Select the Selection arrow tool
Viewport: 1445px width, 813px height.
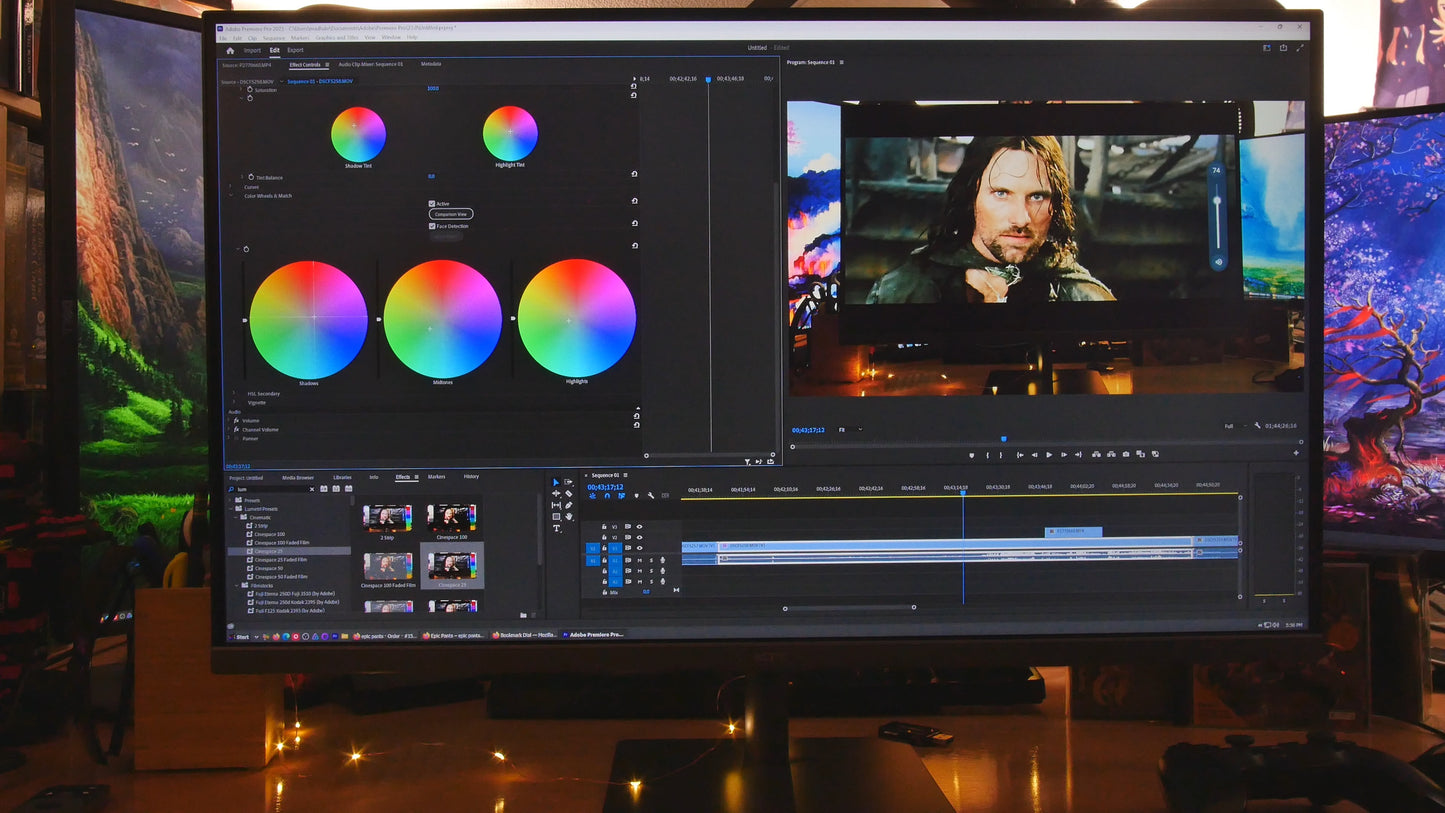(x=556, y=482)
